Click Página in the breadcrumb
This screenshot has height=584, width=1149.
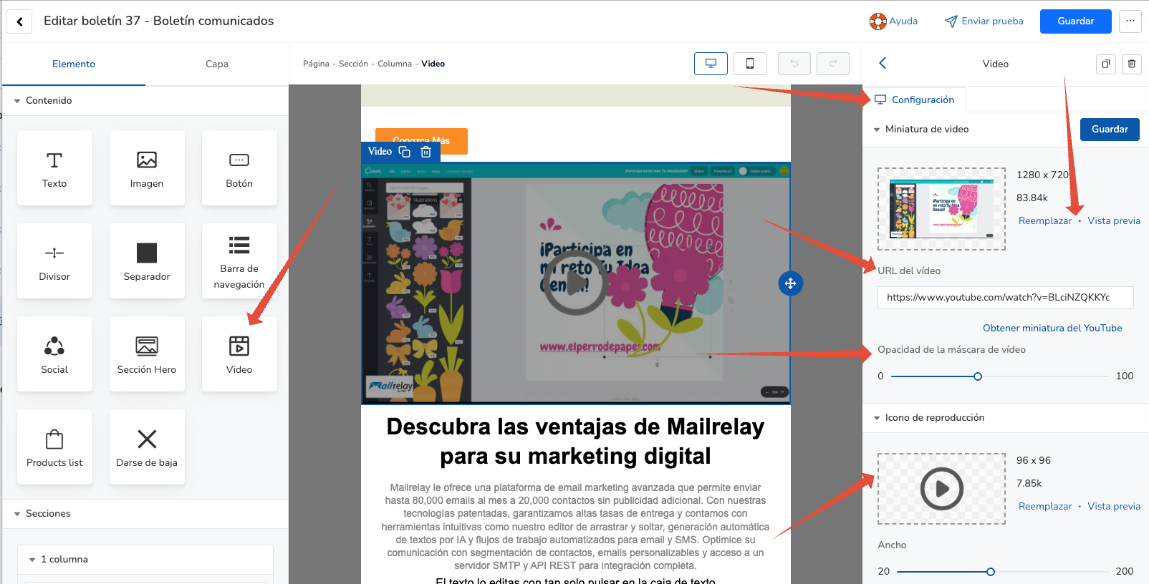[316, 64]
